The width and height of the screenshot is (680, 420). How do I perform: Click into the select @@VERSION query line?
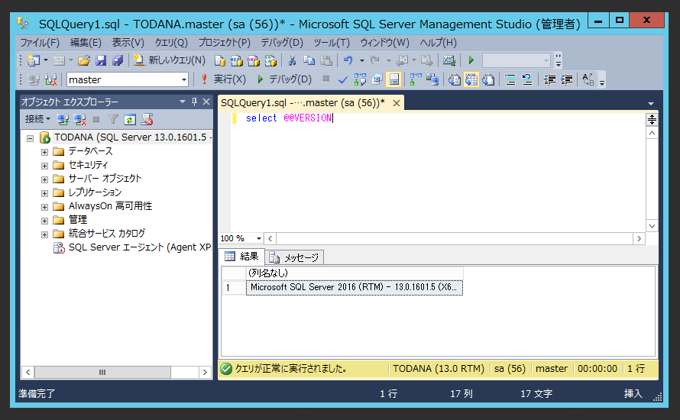pyautogui.click(x=288, y=118)
